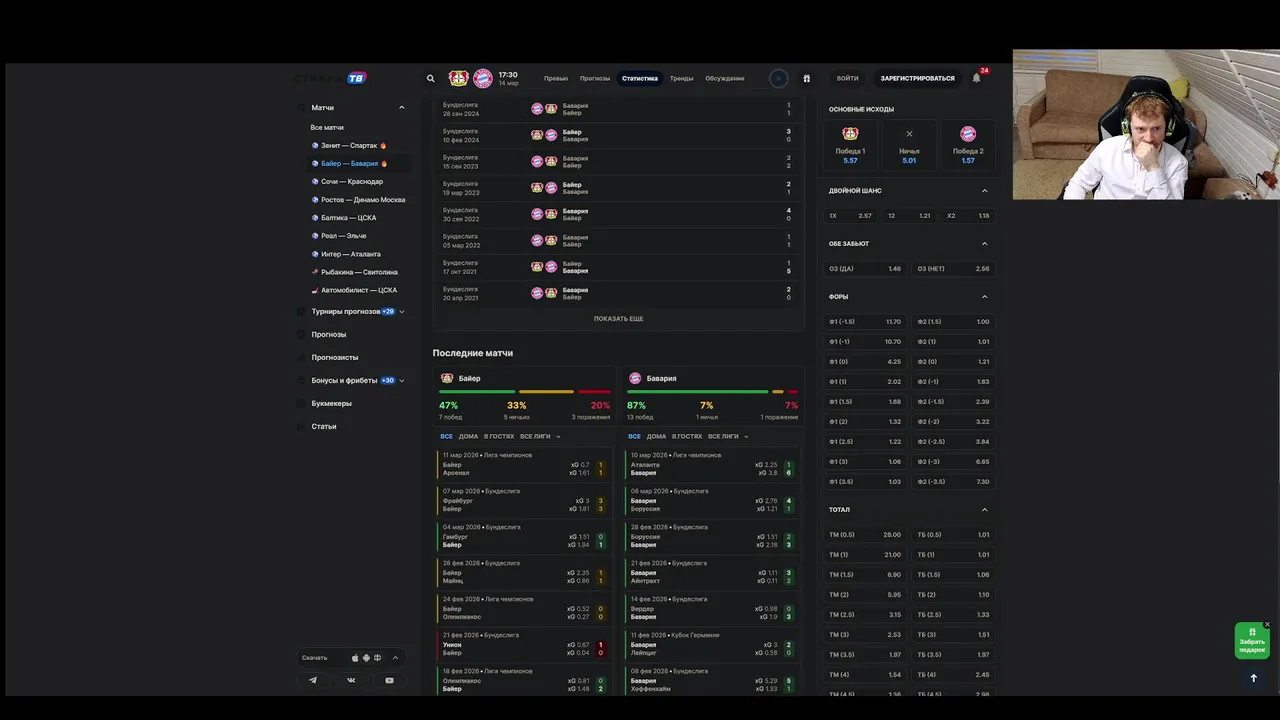Click the Войти login button
The image size is (1280, 720).
848,78
